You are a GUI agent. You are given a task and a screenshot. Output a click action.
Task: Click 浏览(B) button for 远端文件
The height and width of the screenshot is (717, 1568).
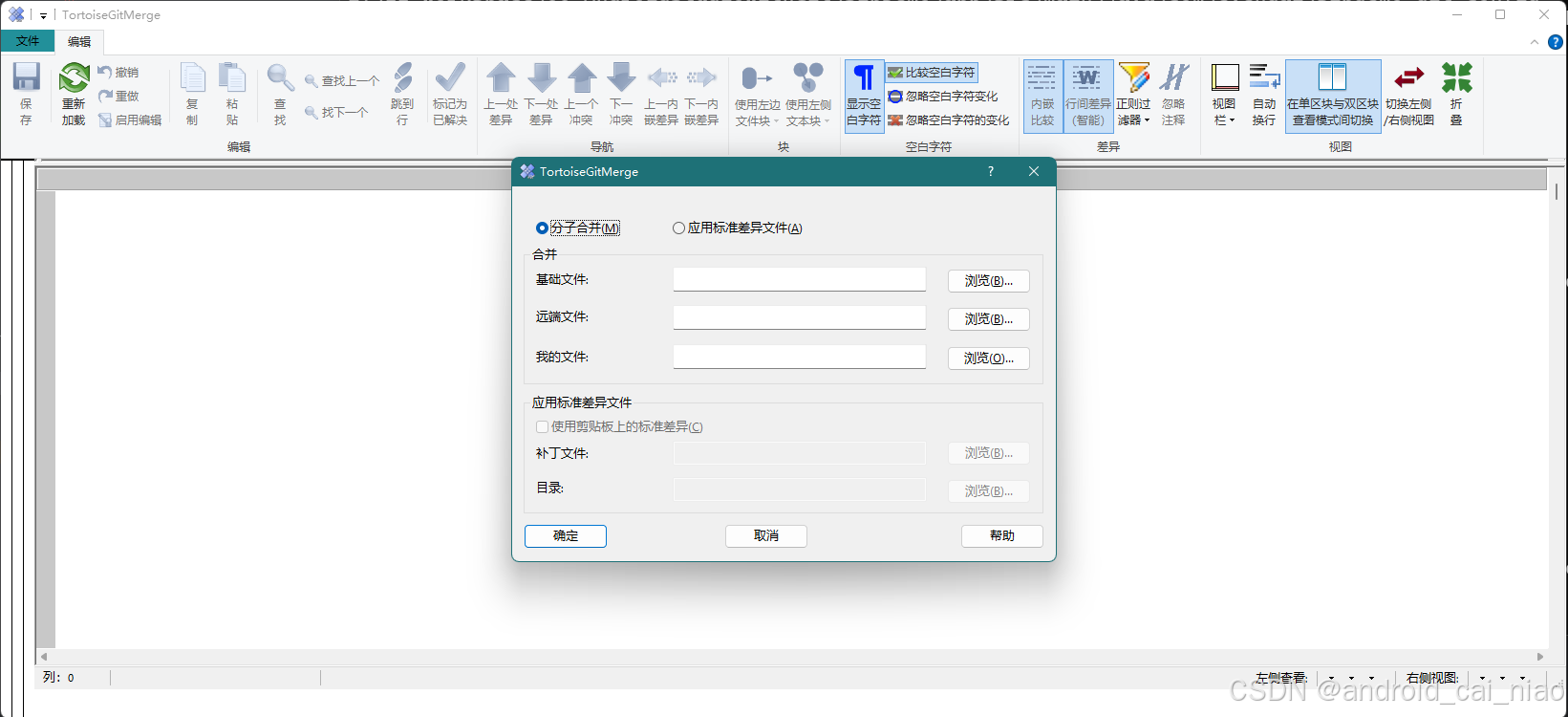click(x=988, y=319)
